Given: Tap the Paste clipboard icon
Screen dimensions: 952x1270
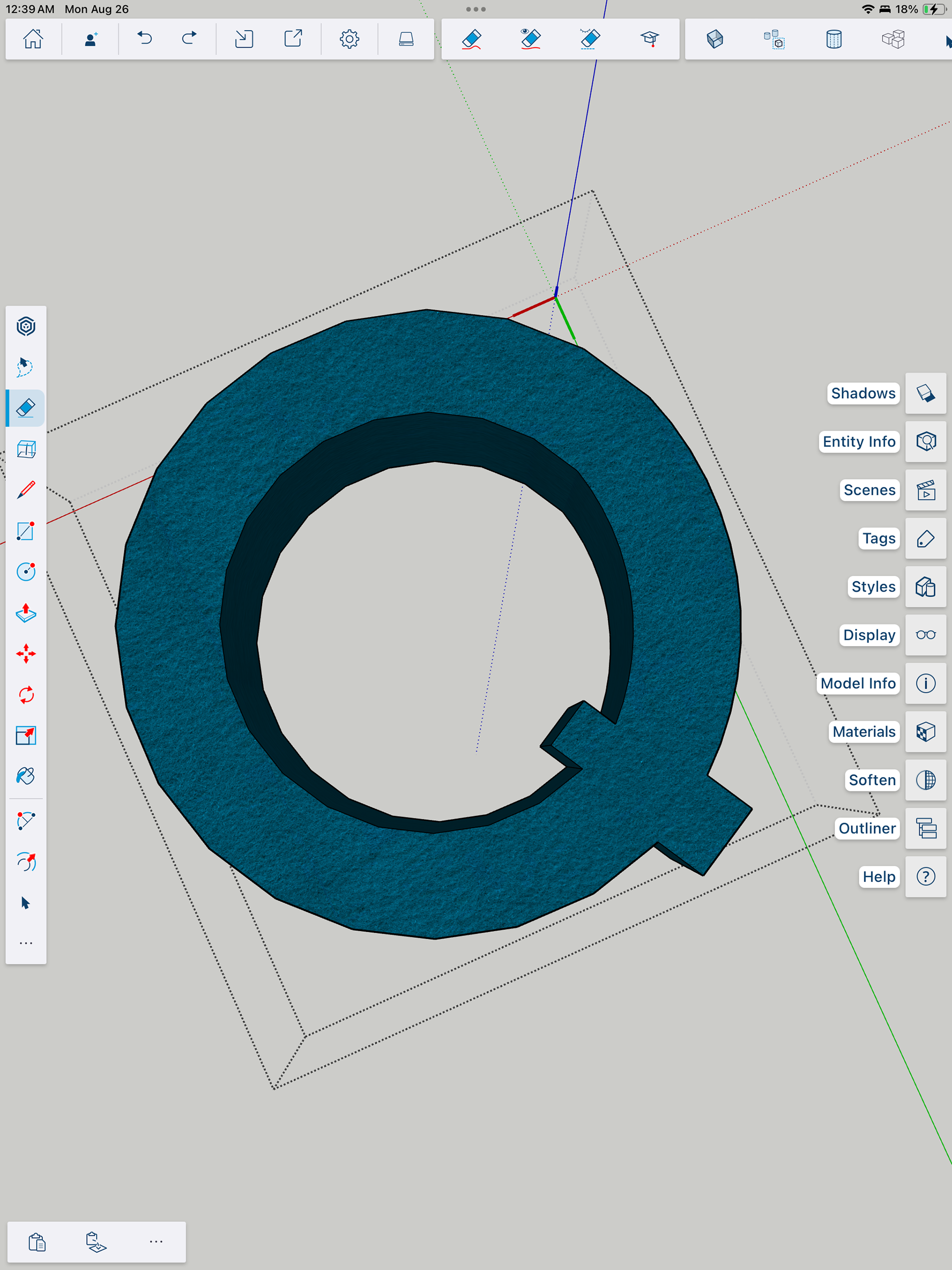Looking at the screenshot, I should tap(37, 1242).
